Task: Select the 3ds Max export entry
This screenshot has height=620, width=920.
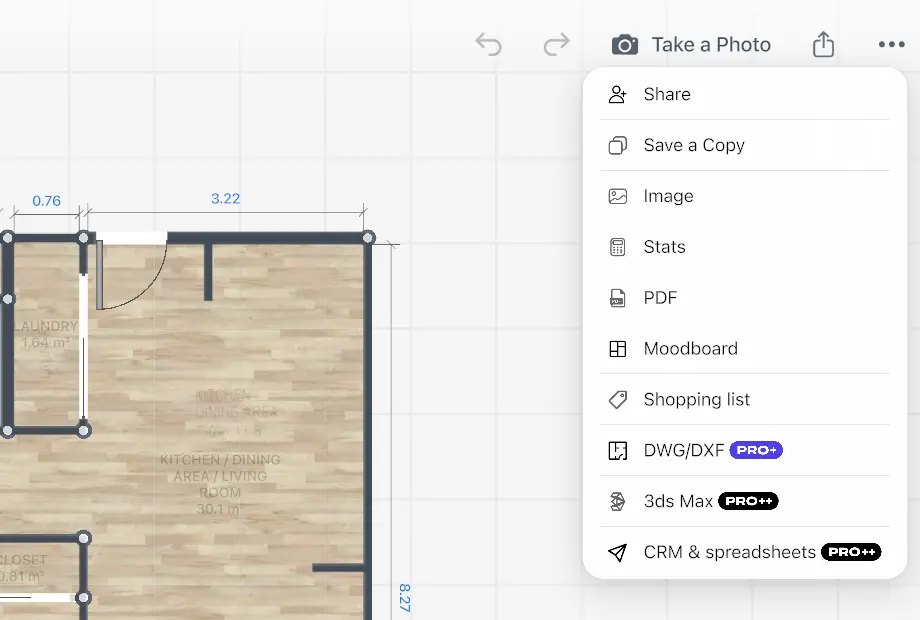Action: coord(745,501)
